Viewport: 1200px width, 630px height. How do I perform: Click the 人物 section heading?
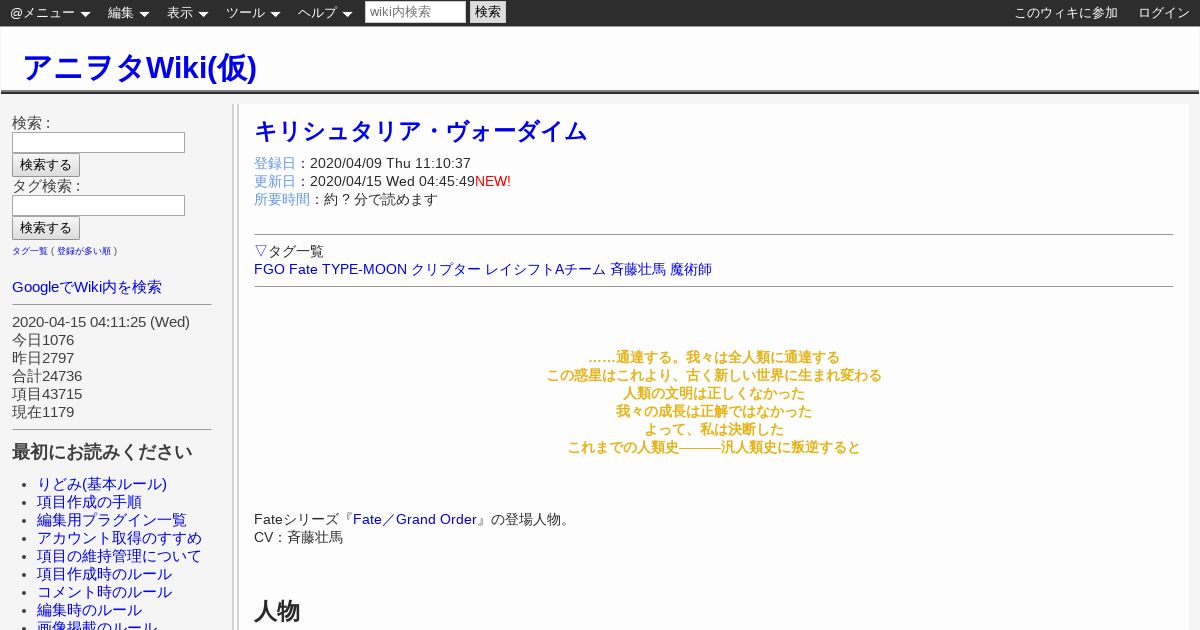pyautogui.click(x=277, y=611)
